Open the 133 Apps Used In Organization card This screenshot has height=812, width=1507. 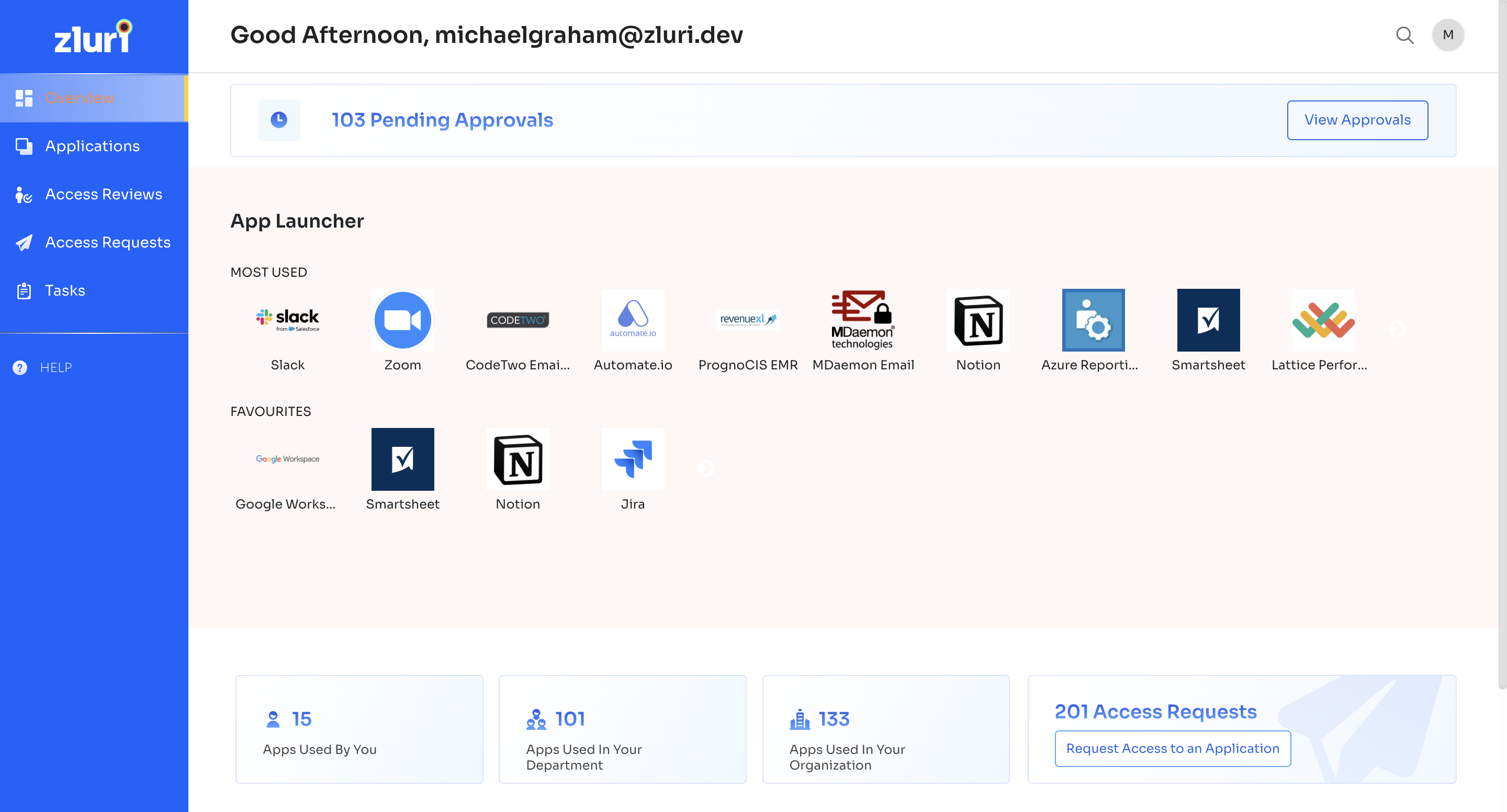(885, 729)
